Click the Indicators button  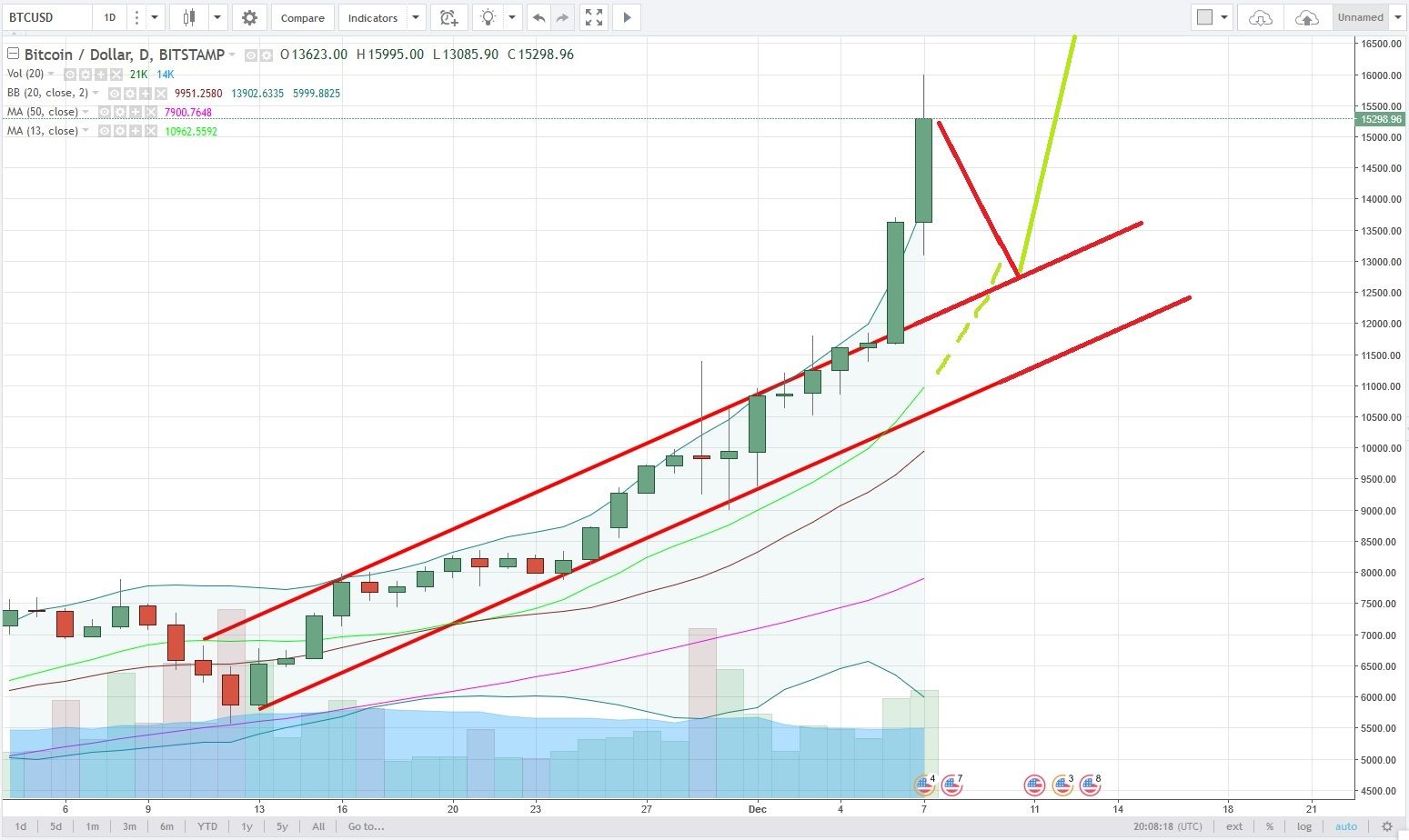(373, 17)
